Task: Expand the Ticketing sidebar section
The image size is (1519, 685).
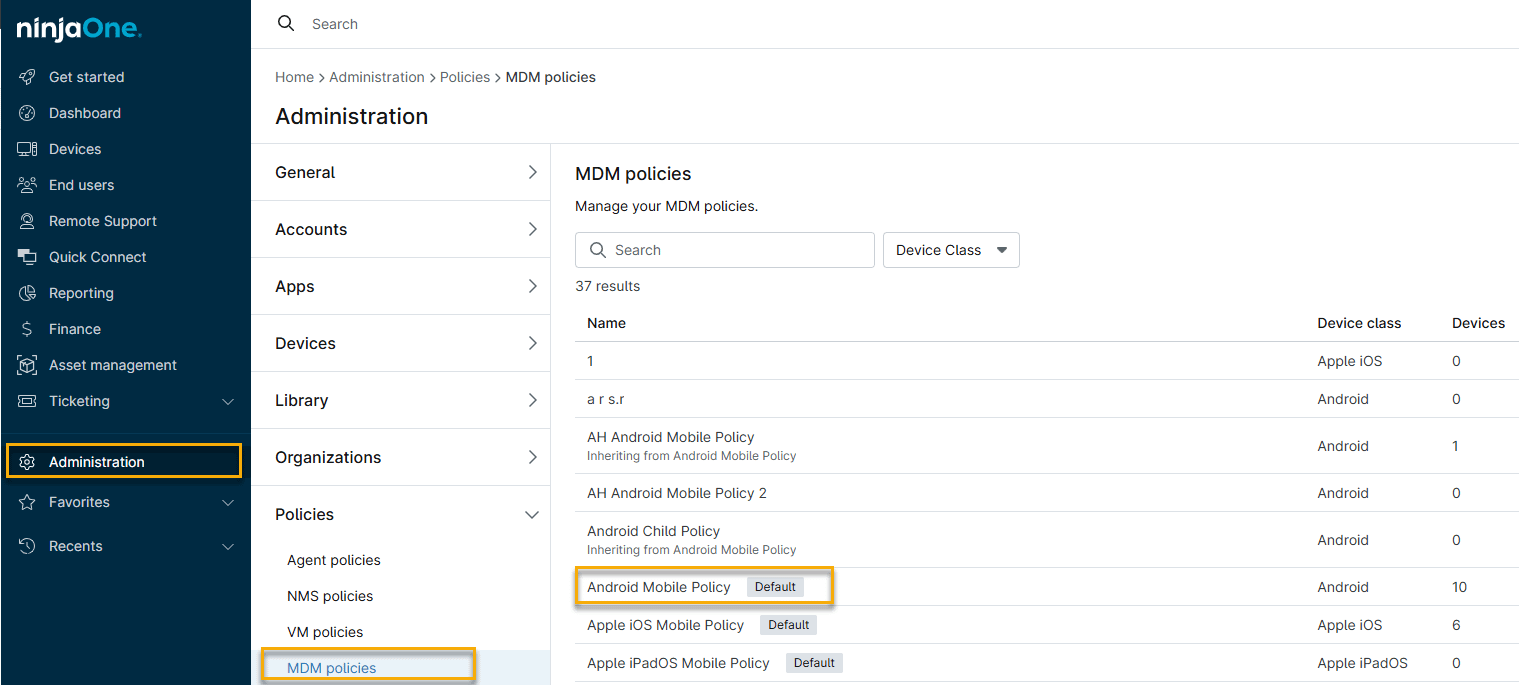Action: pos(227,401)
